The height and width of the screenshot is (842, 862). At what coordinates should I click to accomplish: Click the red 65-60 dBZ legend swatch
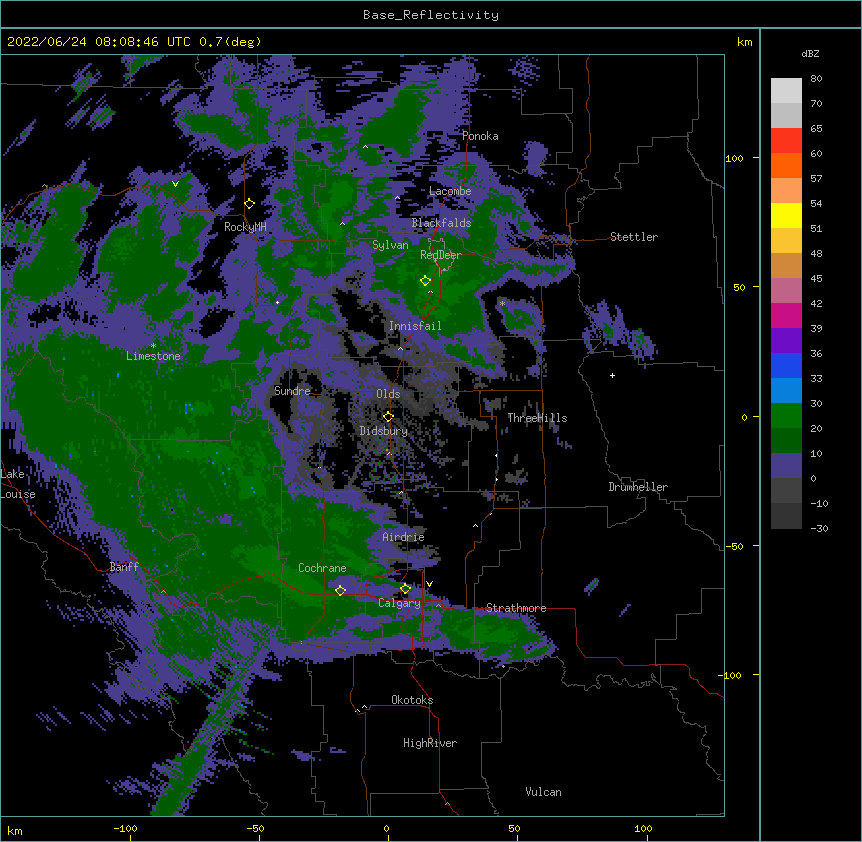coord(786,141)
